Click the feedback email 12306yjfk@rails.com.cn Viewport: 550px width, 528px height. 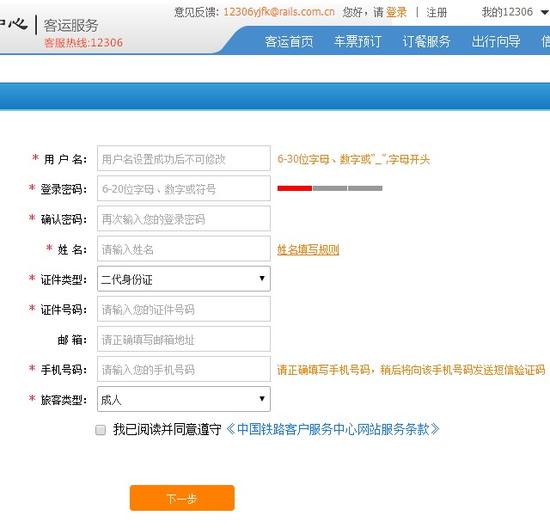coord(279,12)
